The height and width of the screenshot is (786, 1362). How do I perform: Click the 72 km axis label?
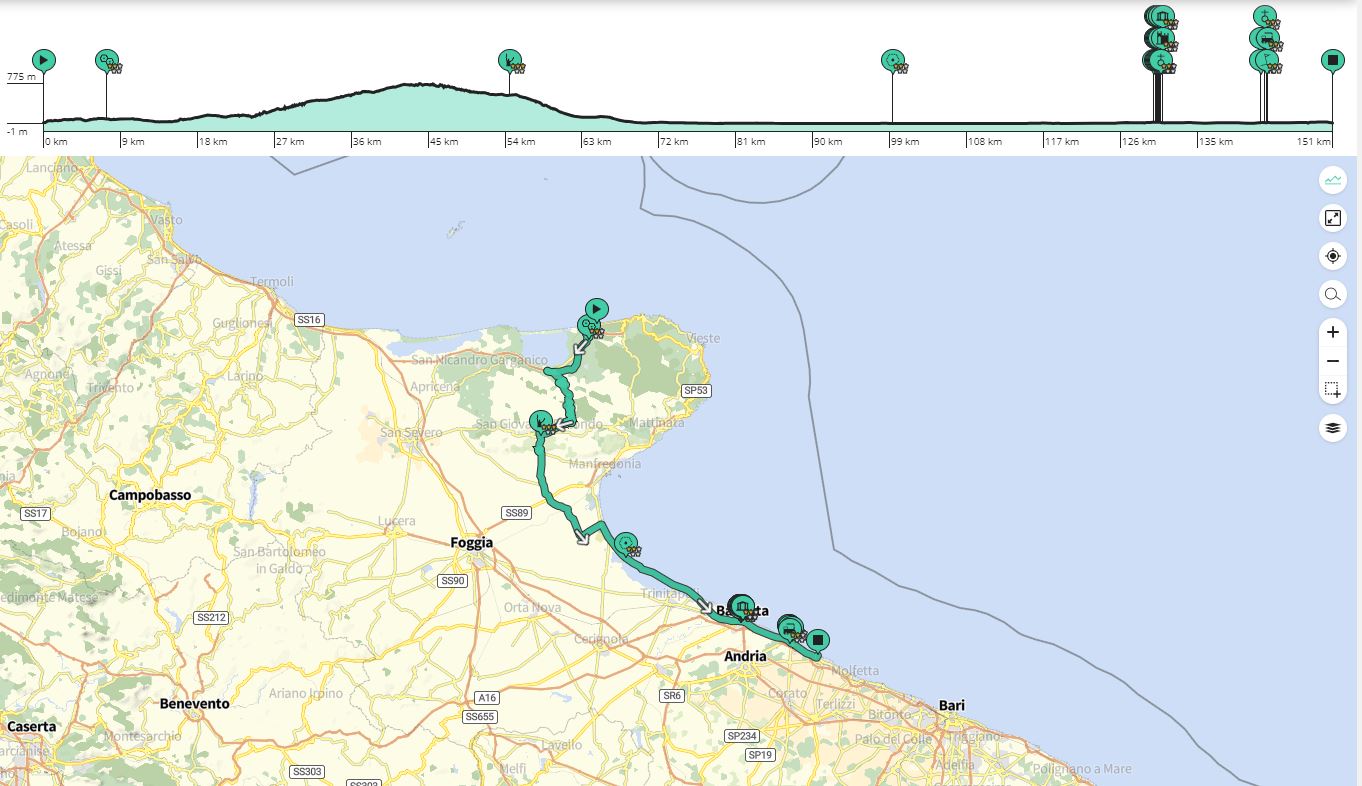pyautogui.click(x=674, y=142)
